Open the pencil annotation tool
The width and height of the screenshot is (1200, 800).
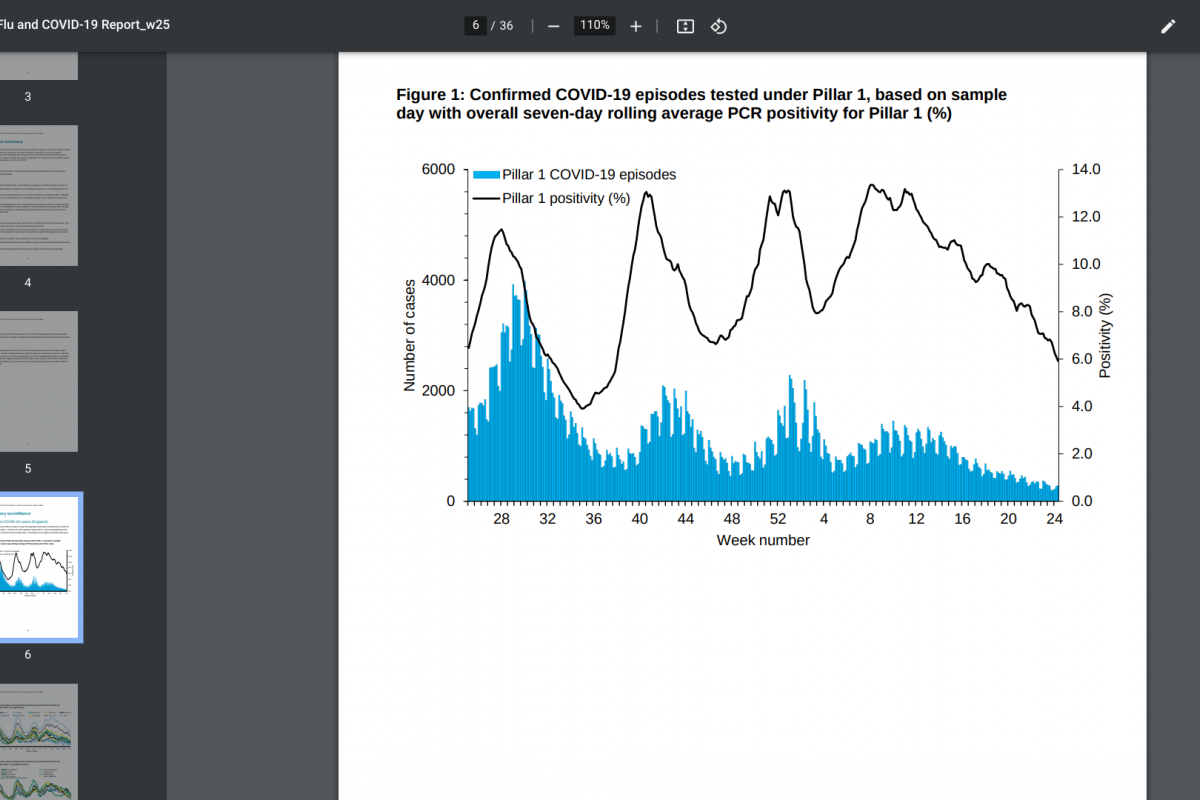(1168, 26)
